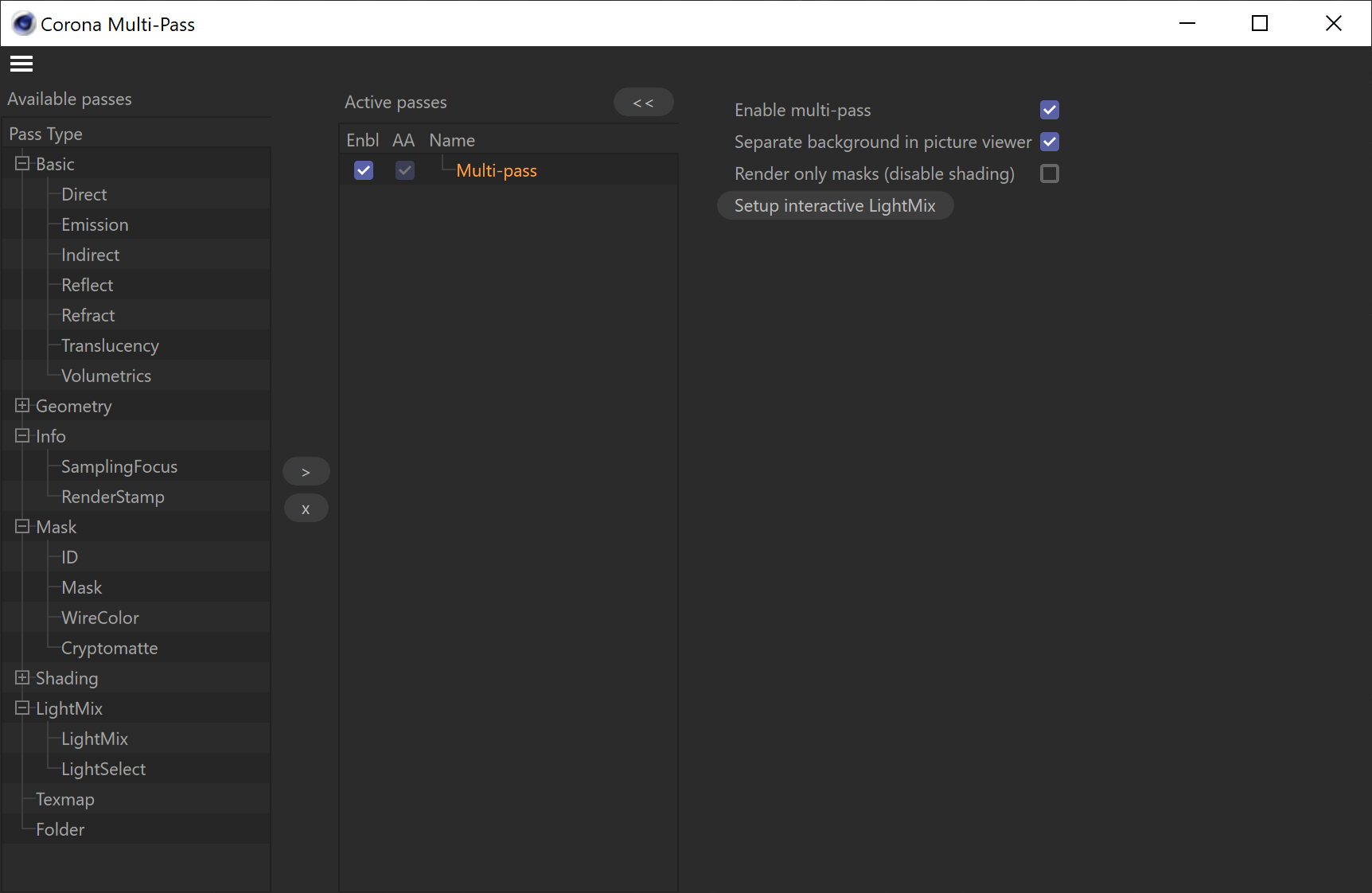Open the hamburger menu icon
This screenshot has height=893, width=1372.
pos(21,64)
